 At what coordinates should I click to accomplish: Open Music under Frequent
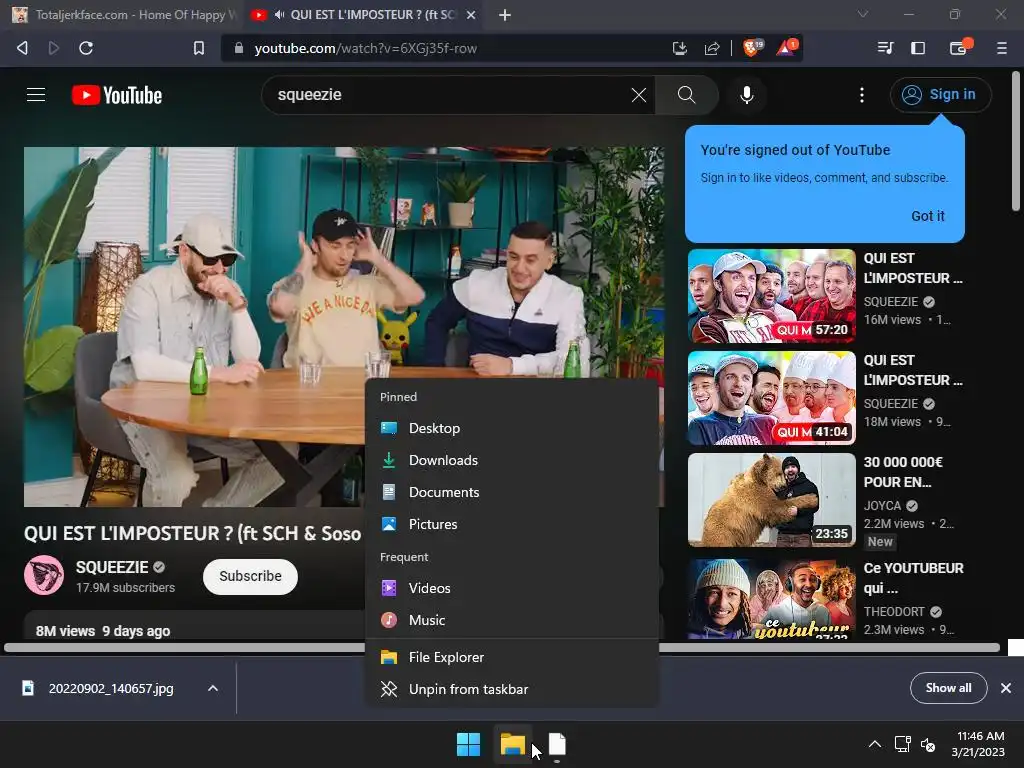tap(511, 620)
